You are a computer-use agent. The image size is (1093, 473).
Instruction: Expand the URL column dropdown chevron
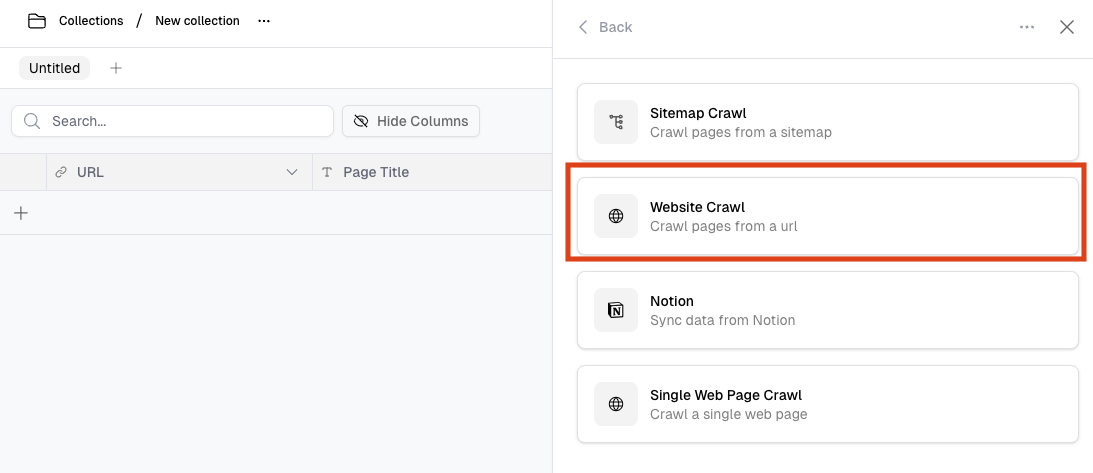click(x=292, y=172)
